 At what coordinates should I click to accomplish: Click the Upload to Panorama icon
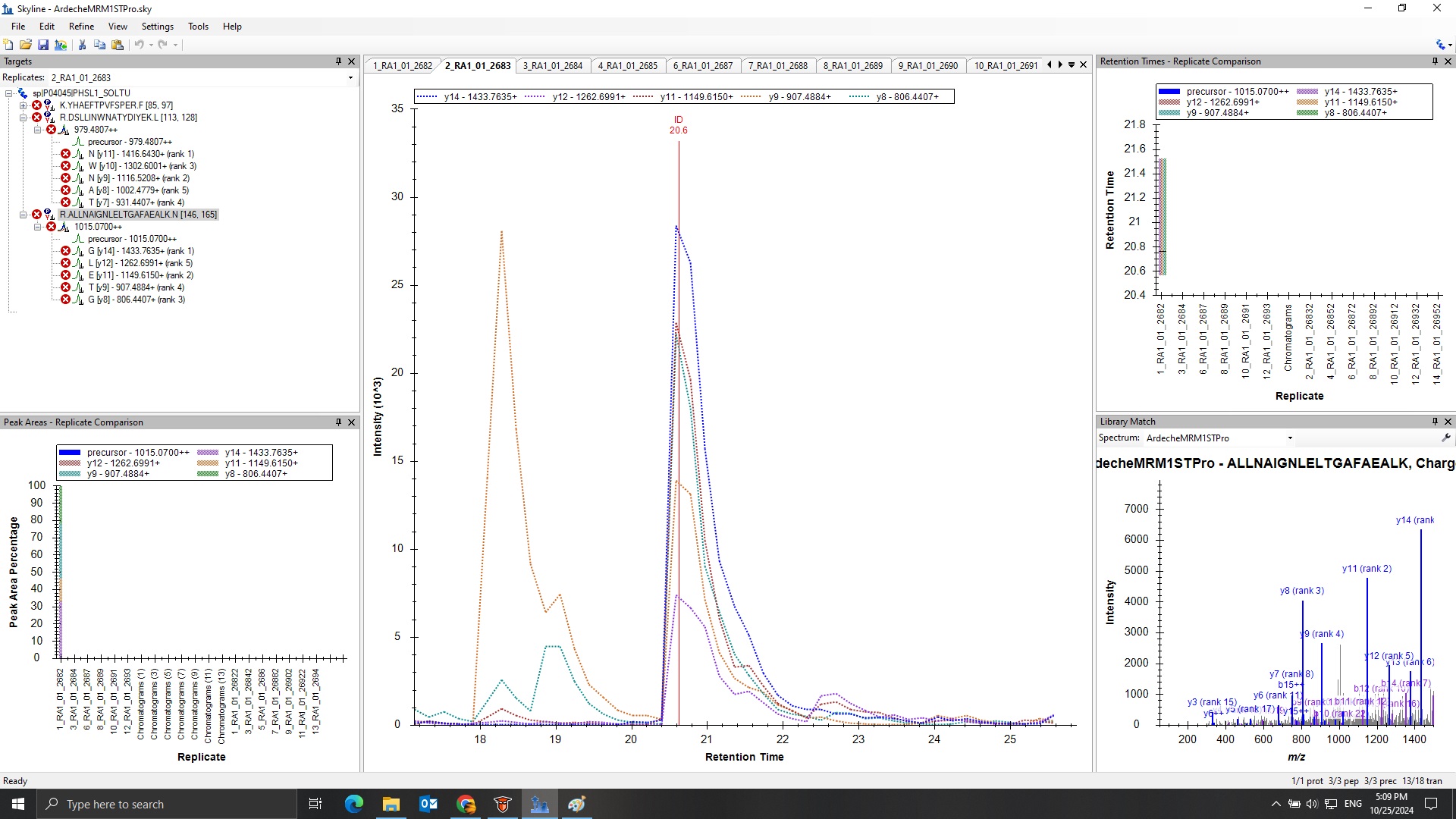click(x=61, y=45)
